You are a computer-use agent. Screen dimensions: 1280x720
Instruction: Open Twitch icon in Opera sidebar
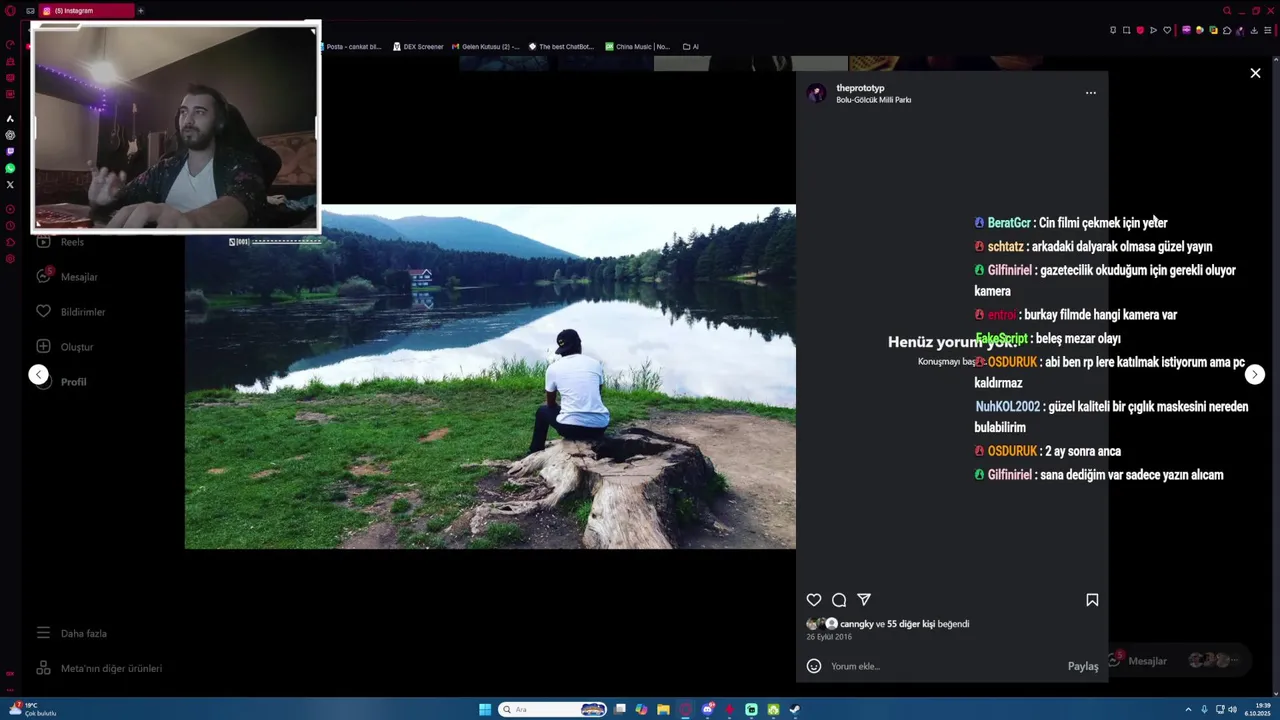[x=10, y=152]
